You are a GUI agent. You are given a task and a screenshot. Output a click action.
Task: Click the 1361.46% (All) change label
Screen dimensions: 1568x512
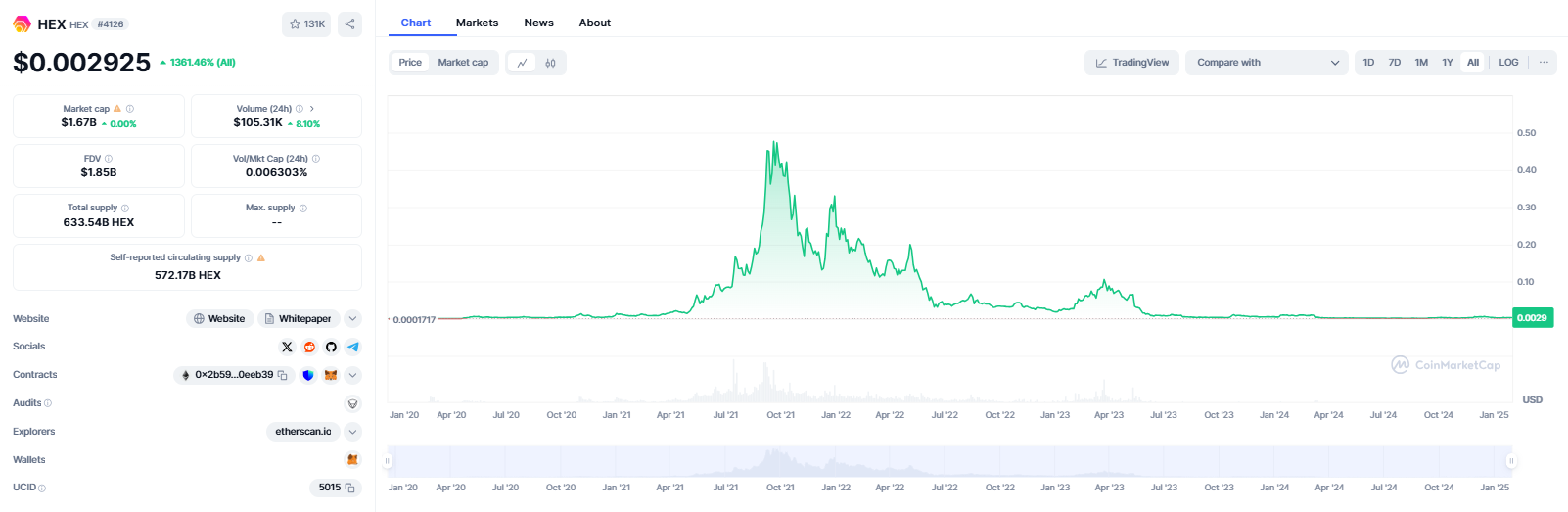(198, 63)
